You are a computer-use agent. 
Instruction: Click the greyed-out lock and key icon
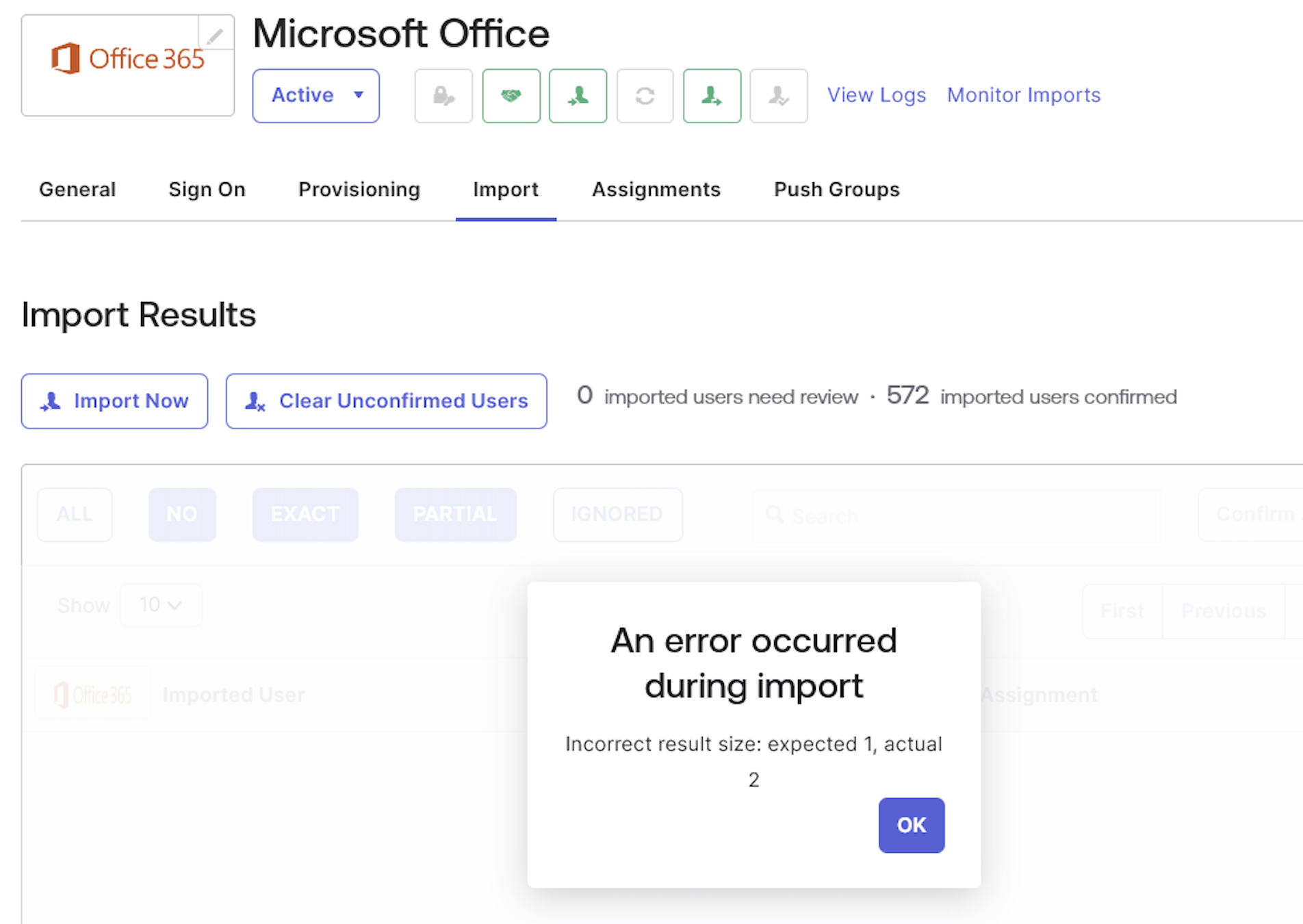coord(443,96)
